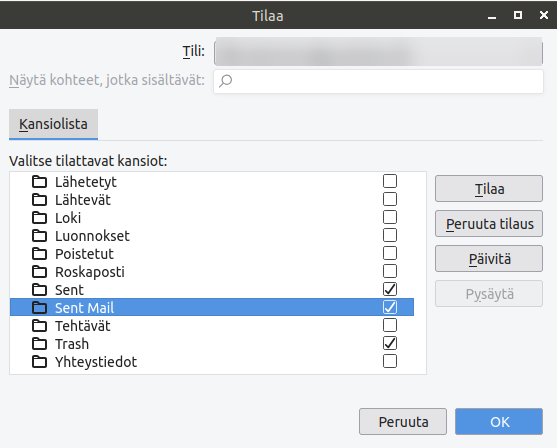This screenshot has width=557, height=448.
Task: Click the Trash folder icon
Action: coord(39,344)
